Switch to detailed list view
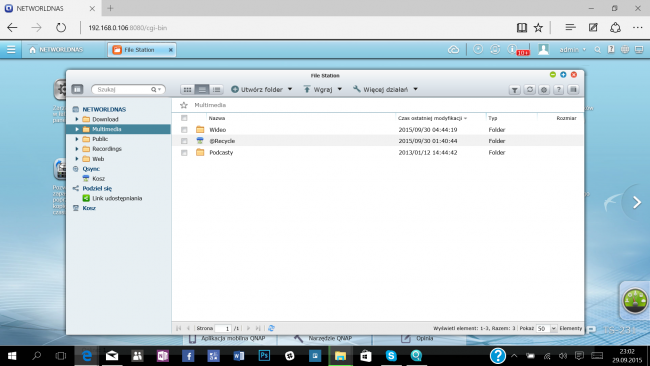Screen dimensions: 650x366 click(216, 90)
